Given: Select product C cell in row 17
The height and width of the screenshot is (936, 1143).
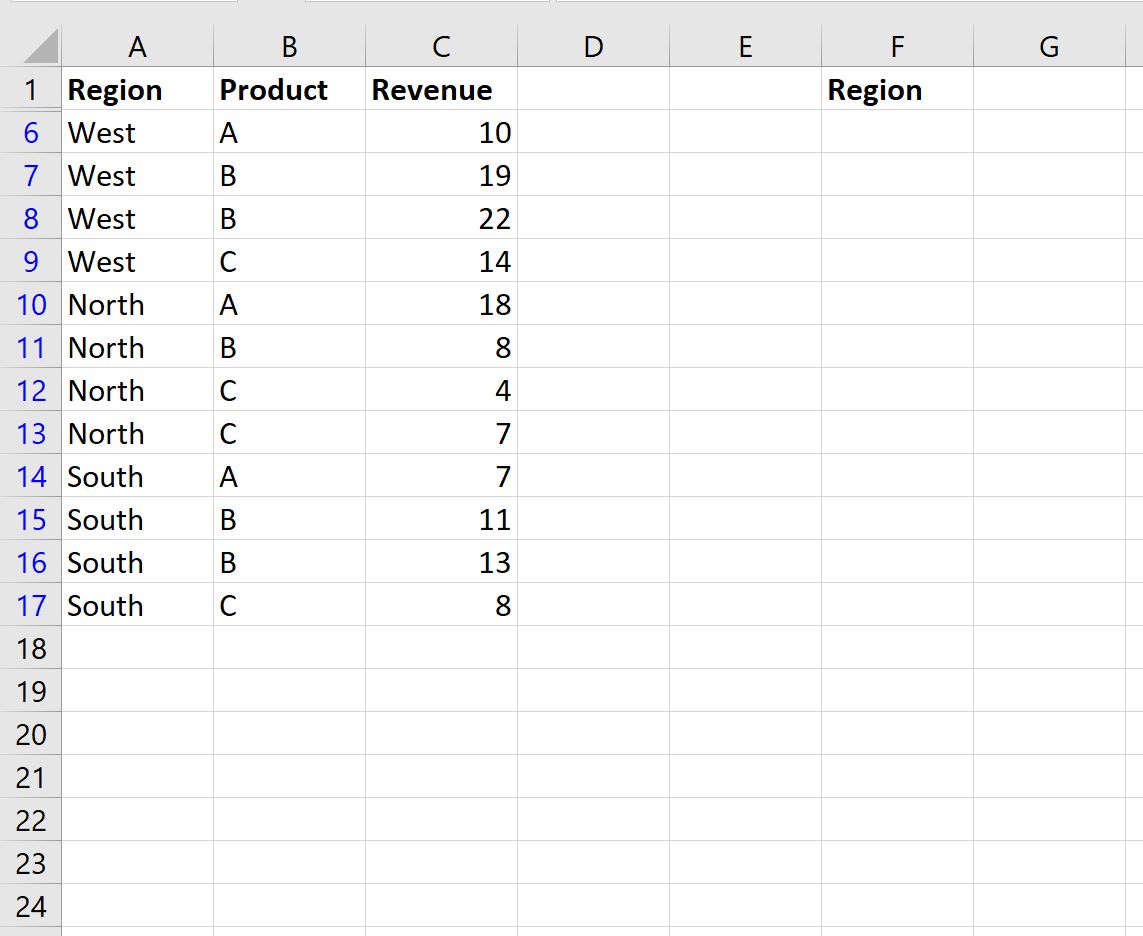Looking at the screenshot, I should click(x=289, y=605).
